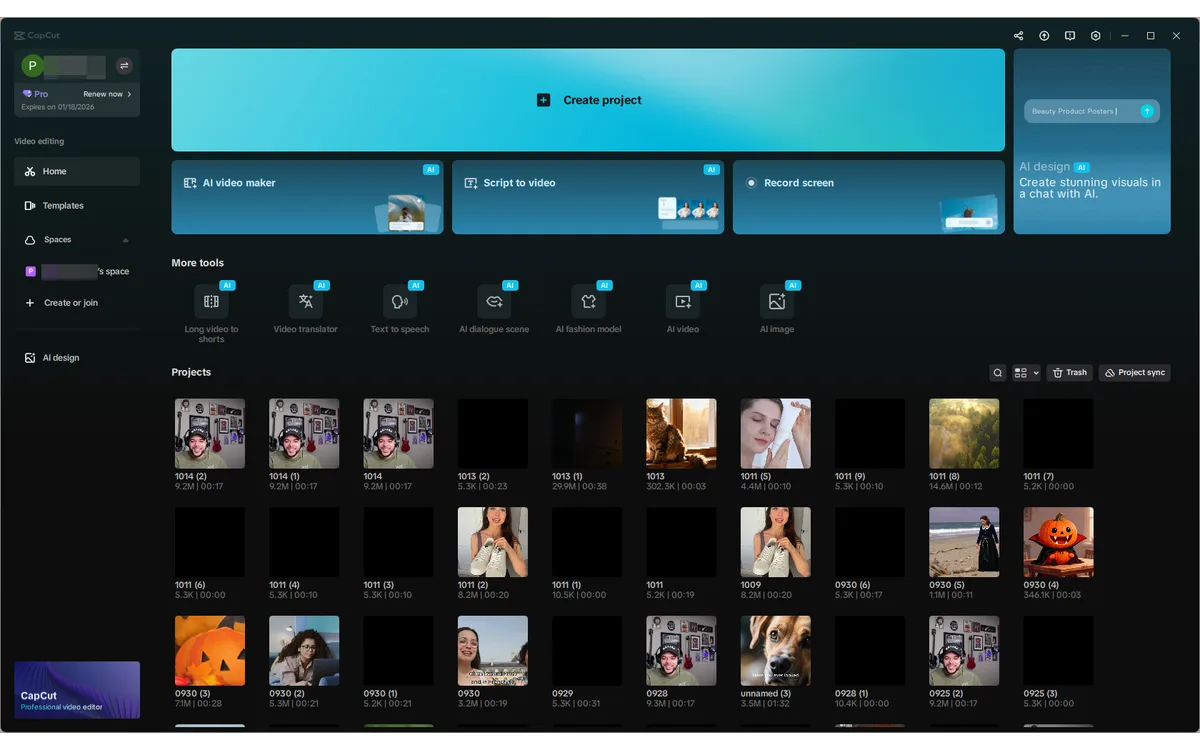The height and width of the screenshot is (750, 1200).
Task: Open AI design in sidebar
Action: tap(77, 358)
